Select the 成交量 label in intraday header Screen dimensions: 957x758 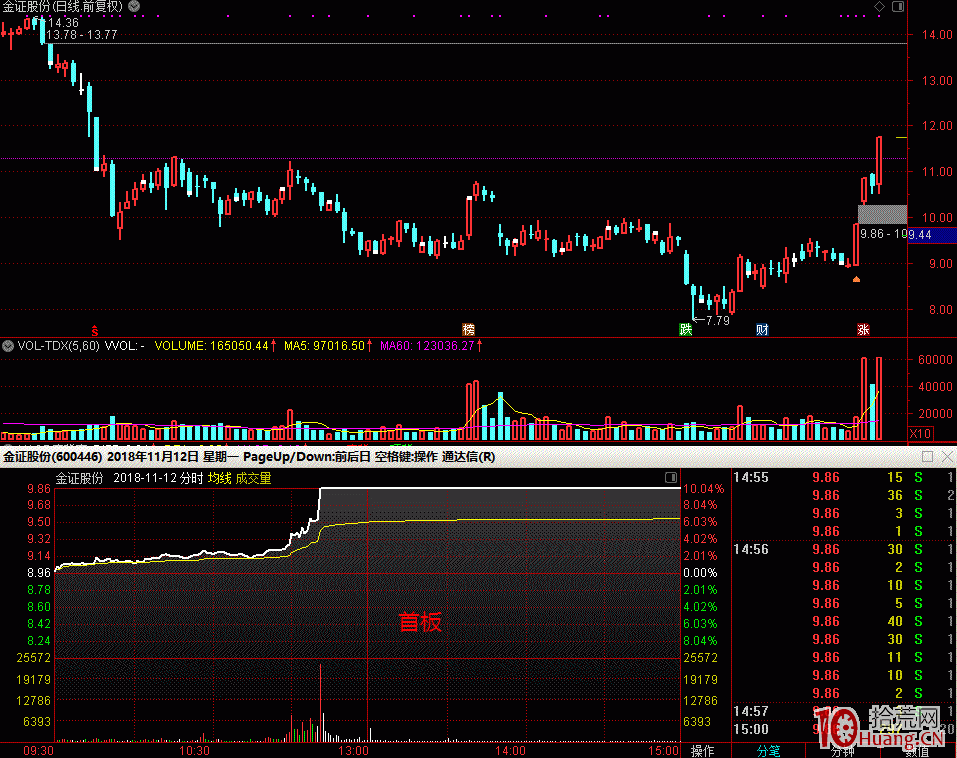pyautogui.click(x=253, y=478)
